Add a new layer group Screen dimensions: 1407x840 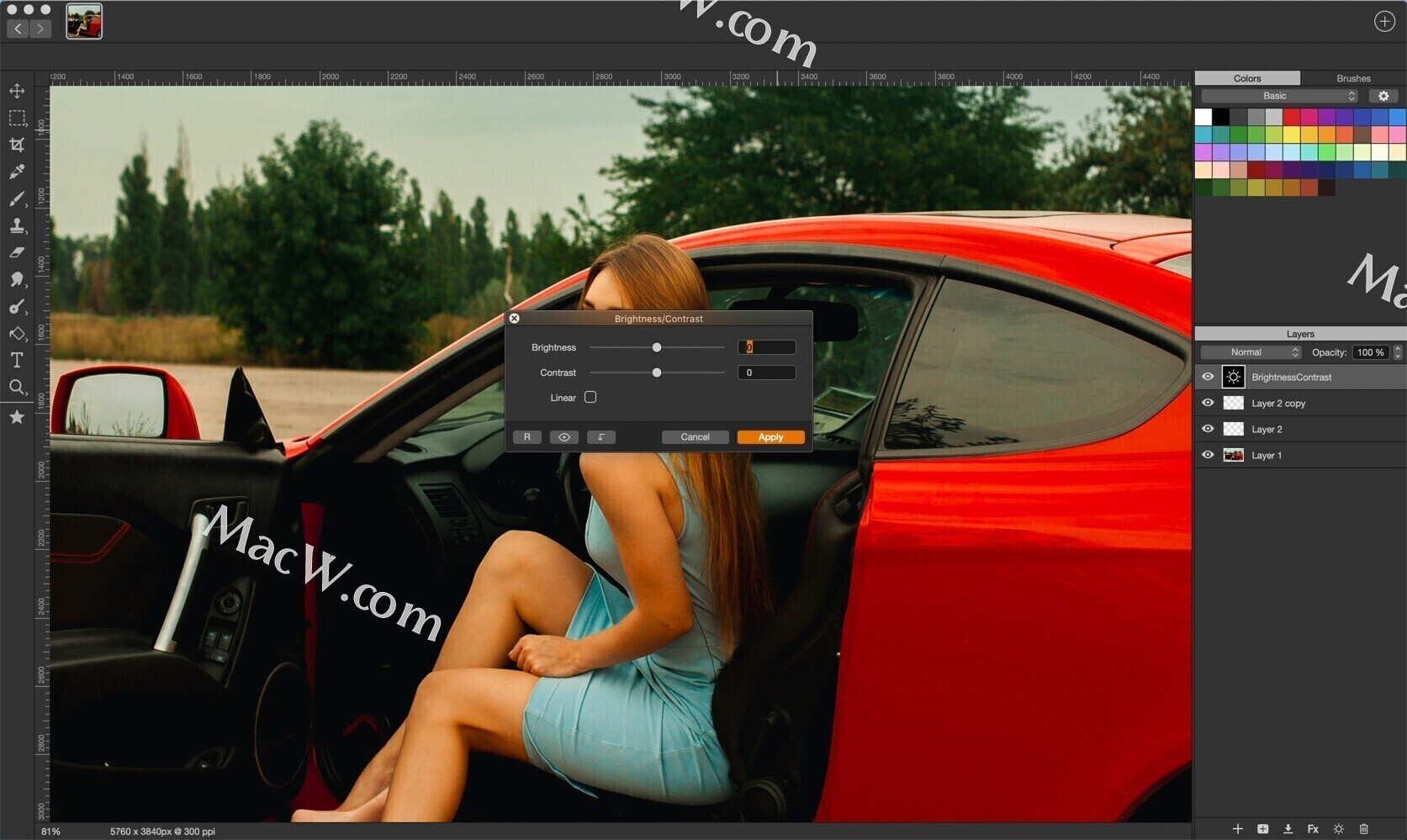[x=1262, y=829]
